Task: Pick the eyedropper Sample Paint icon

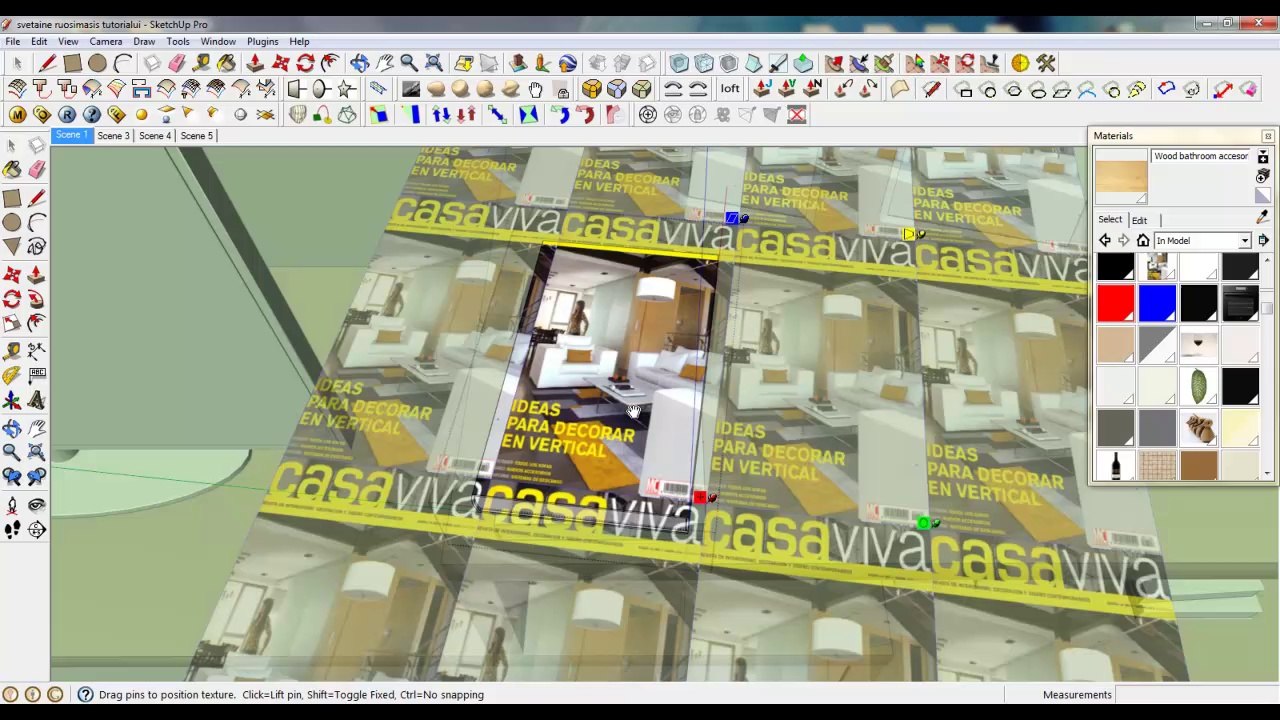Action: (x=1262, y=218)
